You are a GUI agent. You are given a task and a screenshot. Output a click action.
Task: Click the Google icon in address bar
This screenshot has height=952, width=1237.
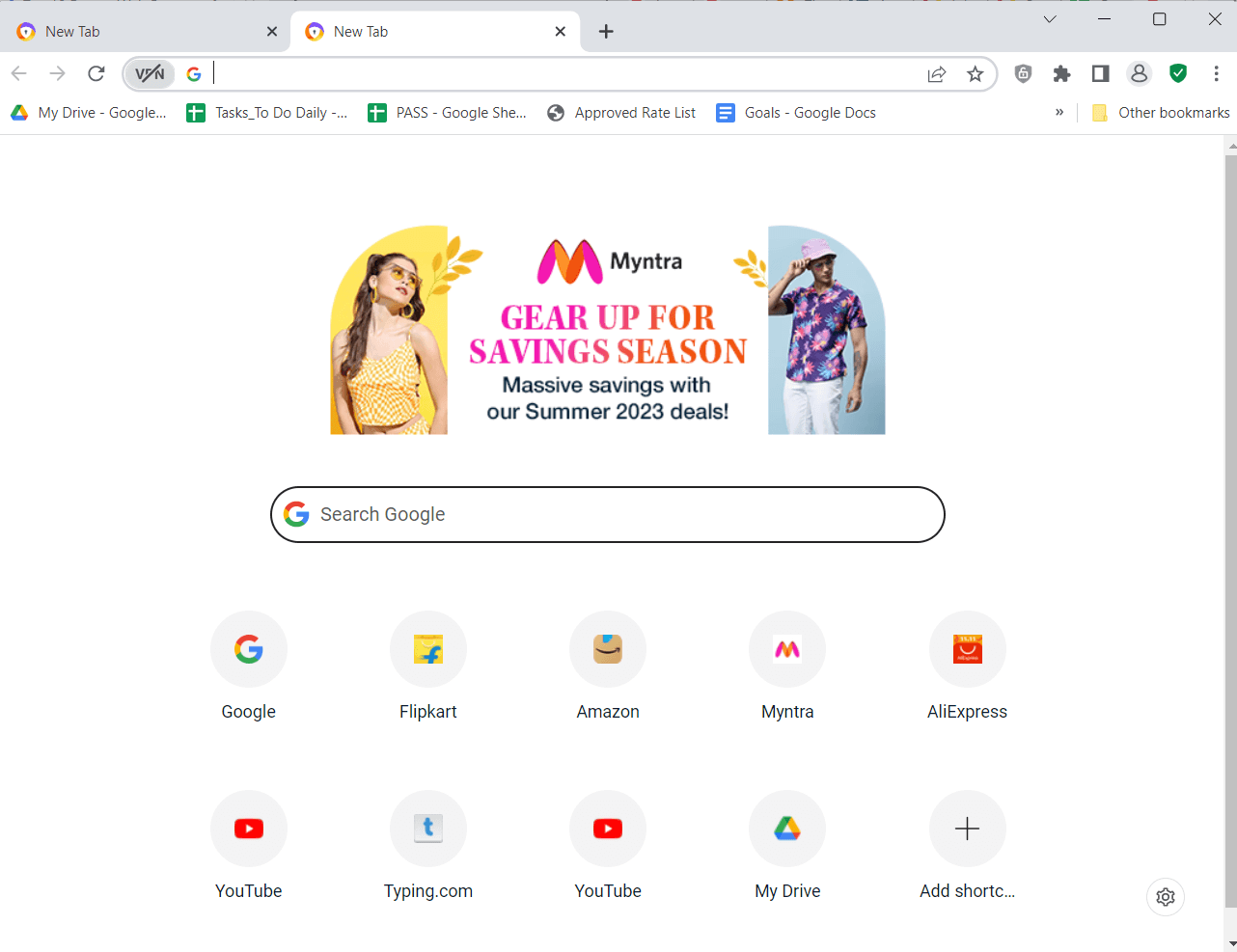(194, 73)
